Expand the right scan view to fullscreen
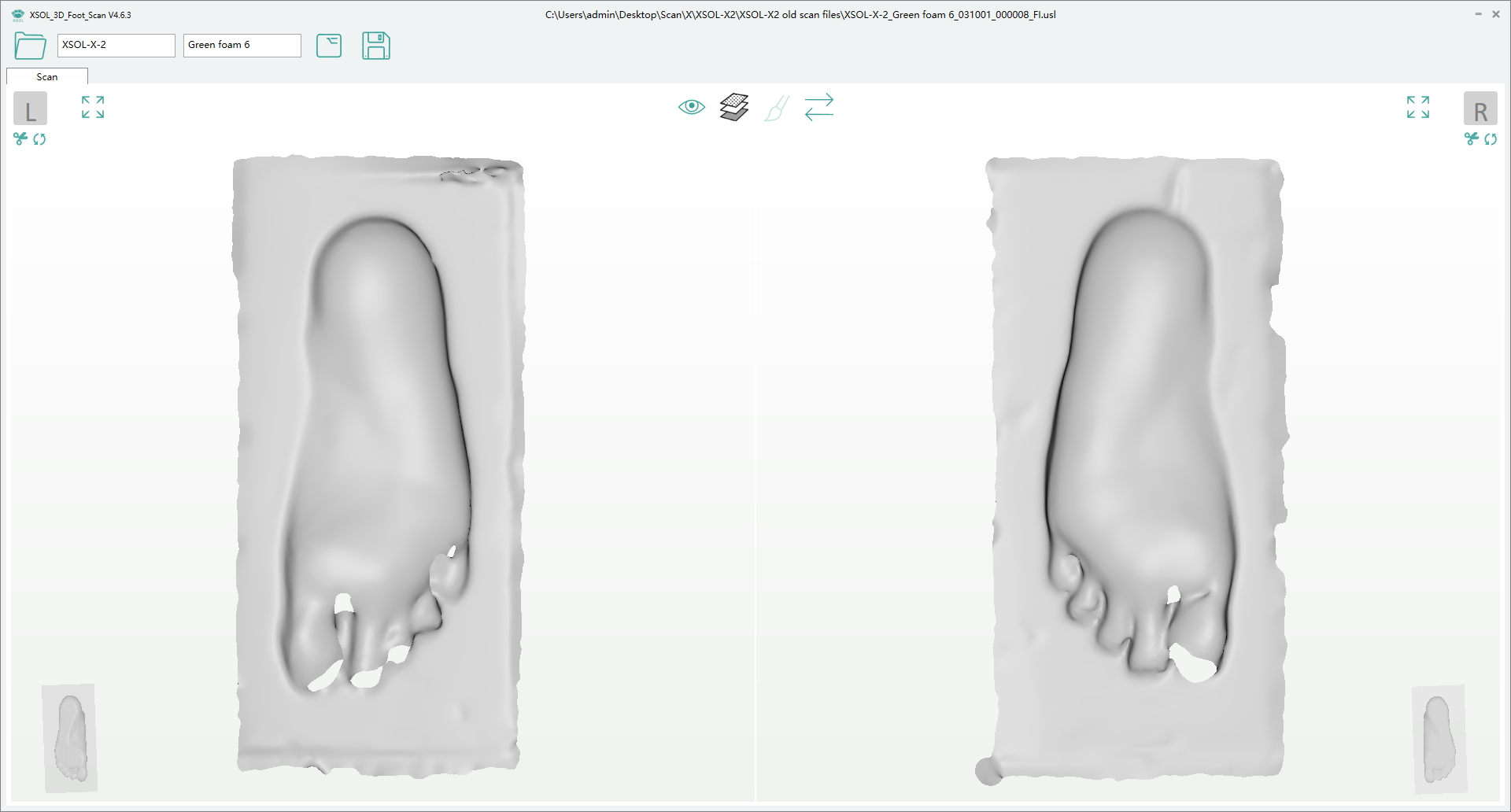The image size is (1511, 812). click(1418, 107)
